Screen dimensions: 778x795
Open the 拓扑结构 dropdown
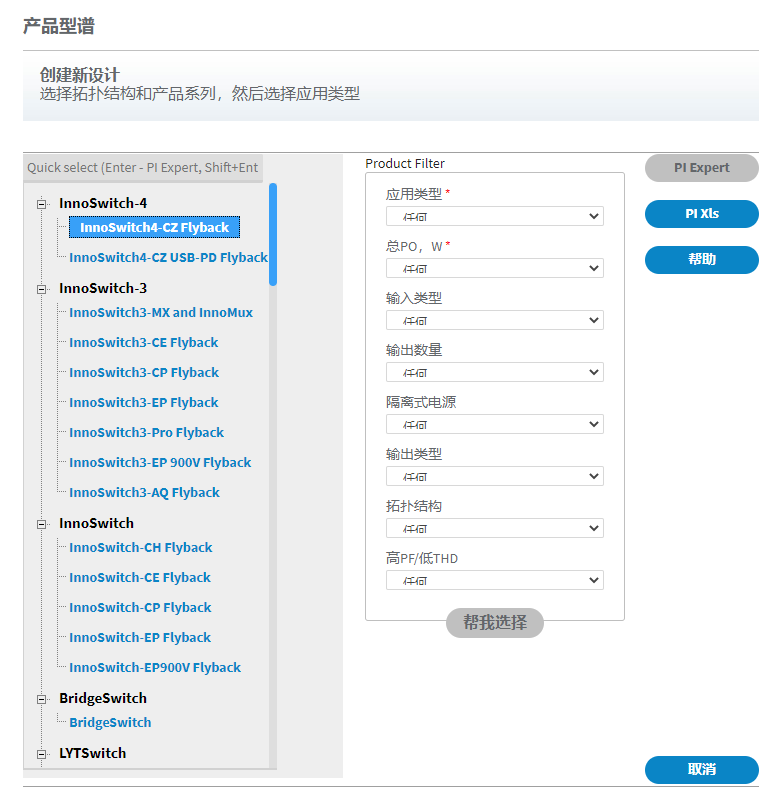click(494, 528)
